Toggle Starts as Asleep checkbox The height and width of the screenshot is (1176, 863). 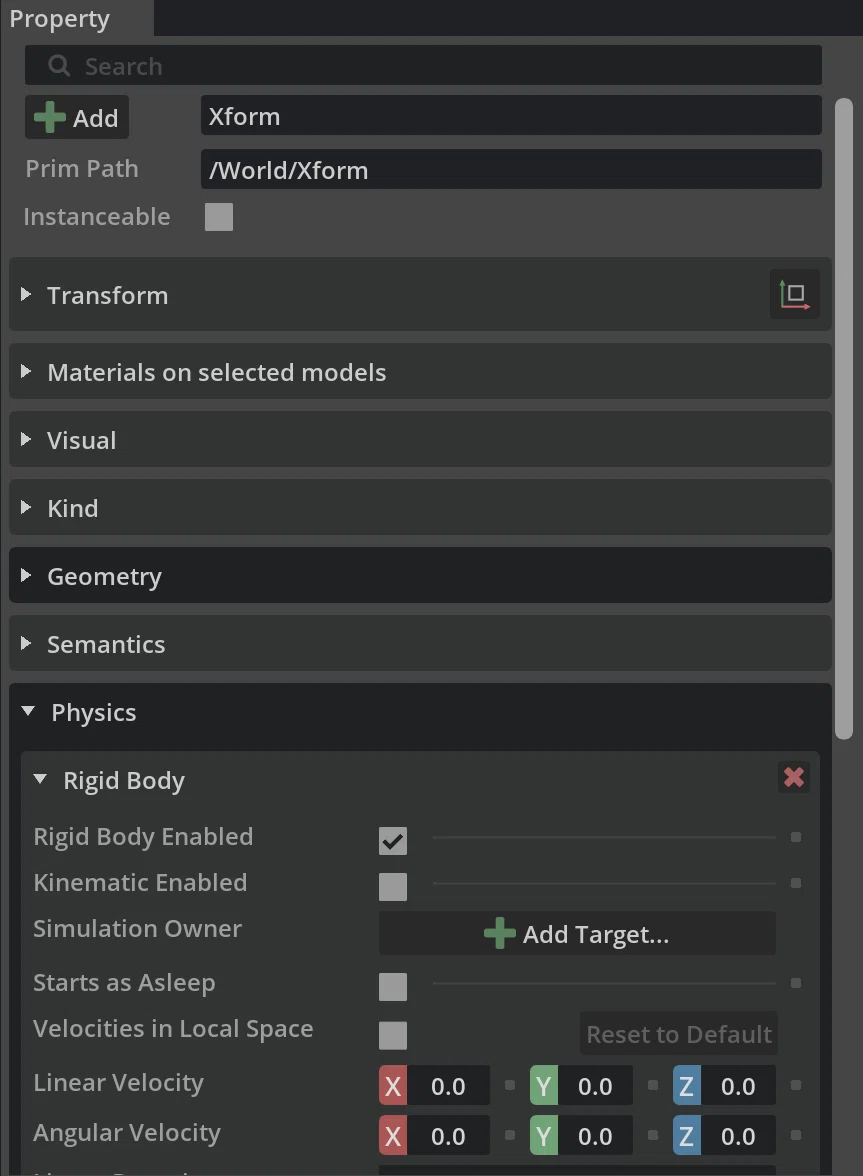tap(393, 986)
